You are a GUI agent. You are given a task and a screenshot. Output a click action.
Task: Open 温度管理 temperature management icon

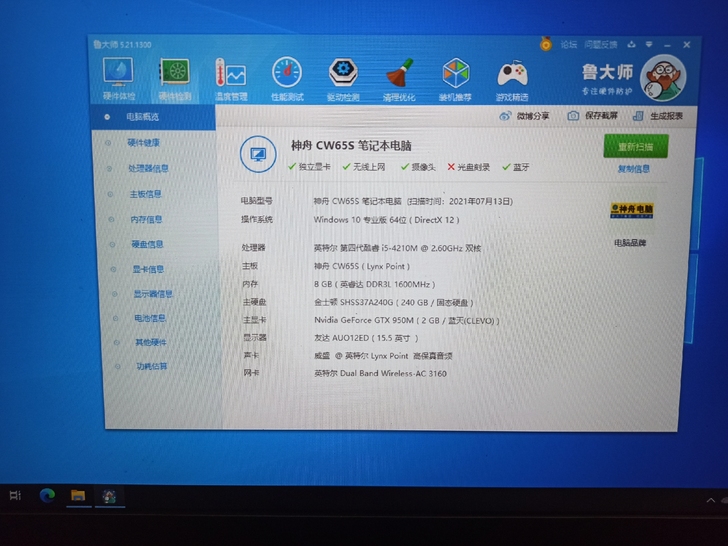click(x=231, y=78)
